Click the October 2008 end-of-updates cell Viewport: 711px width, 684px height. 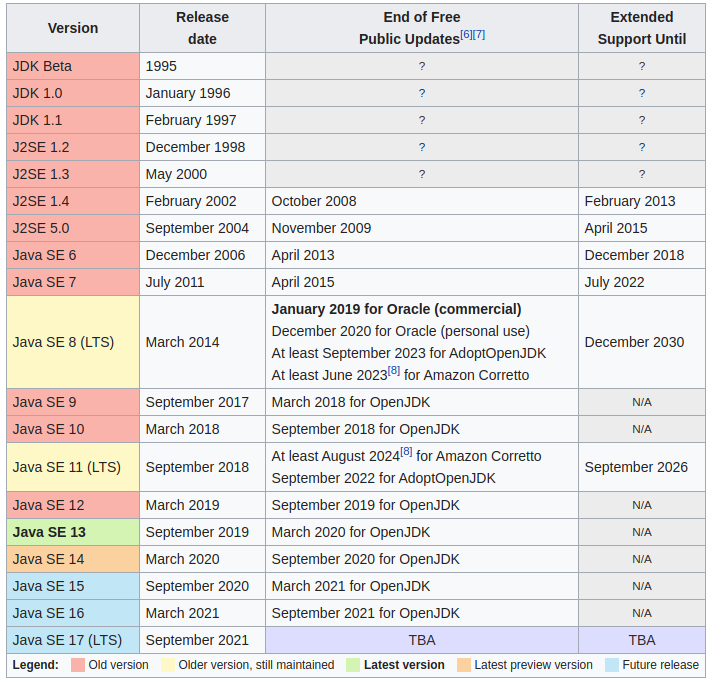pyautogui.click(x=422, y=201)
